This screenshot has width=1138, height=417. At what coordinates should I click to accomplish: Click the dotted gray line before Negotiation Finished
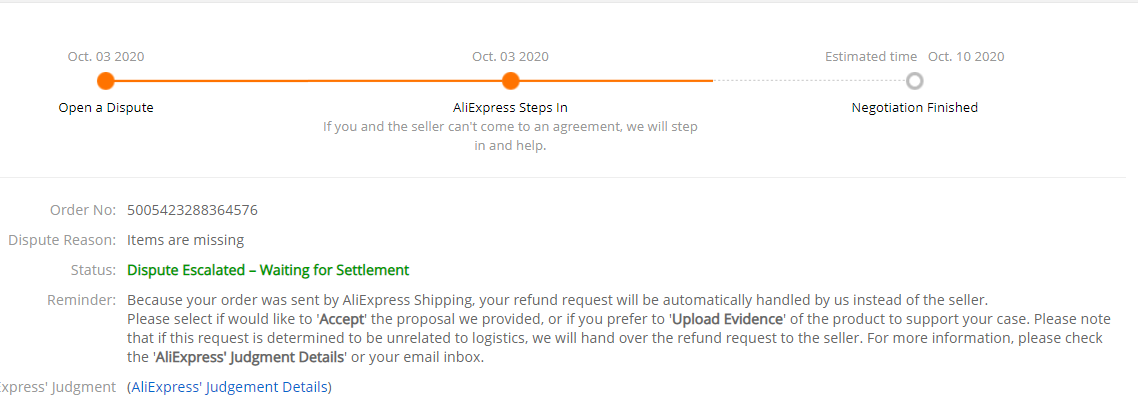click(x=808, y=81)
